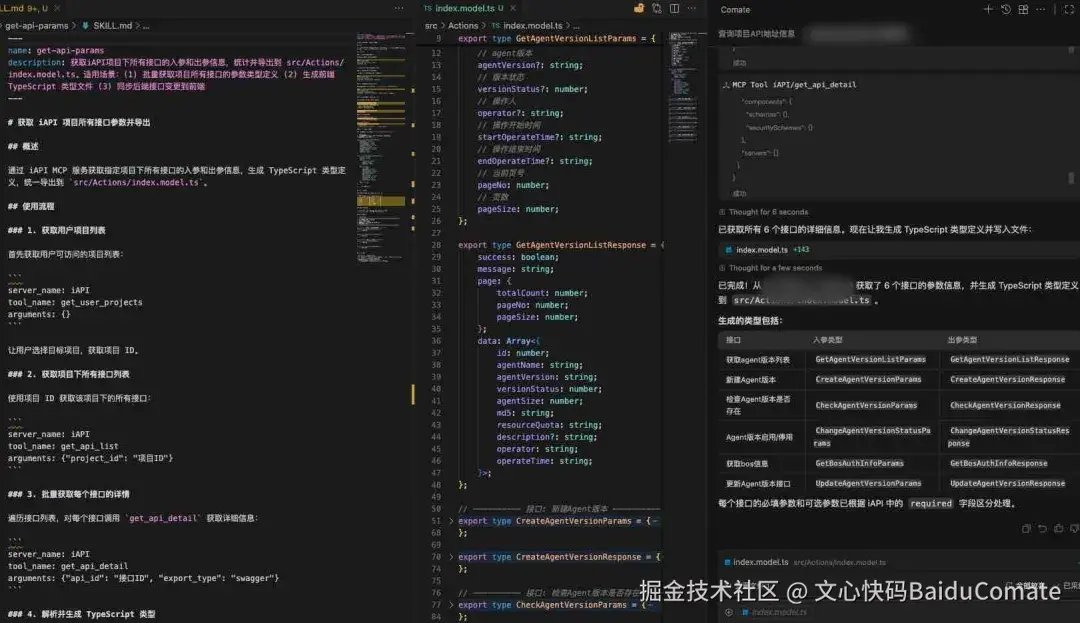
Task: Open index.model.ts +143 file change chip
Action: coord(767,250)
